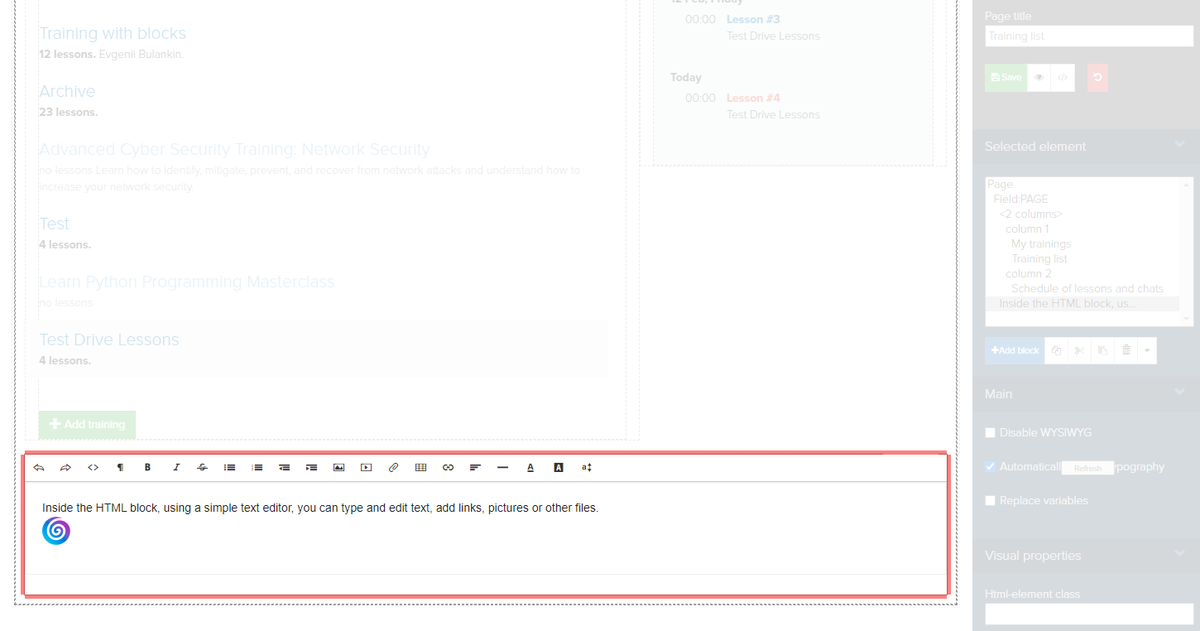
Task: Paste a block with the clipboard icon
Action: point(1102,351)
